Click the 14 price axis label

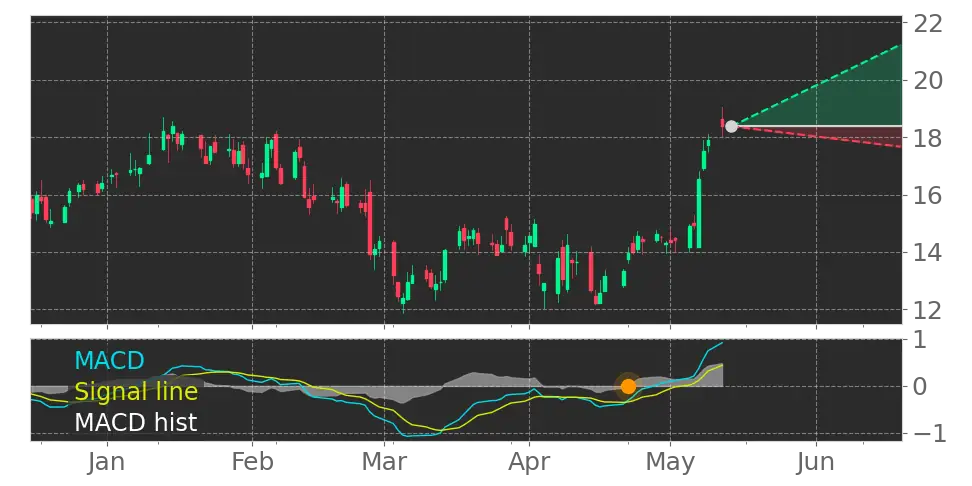(928, 252)
